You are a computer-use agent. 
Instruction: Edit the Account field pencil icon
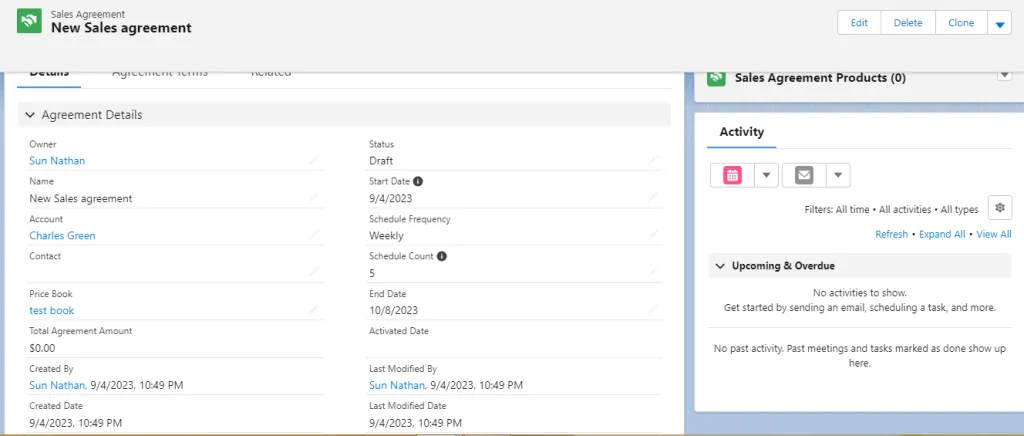(313, 235)
